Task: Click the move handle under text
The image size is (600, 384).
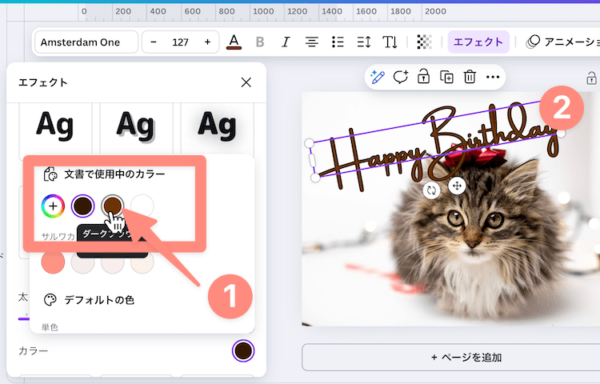Action: pos(457,186)
